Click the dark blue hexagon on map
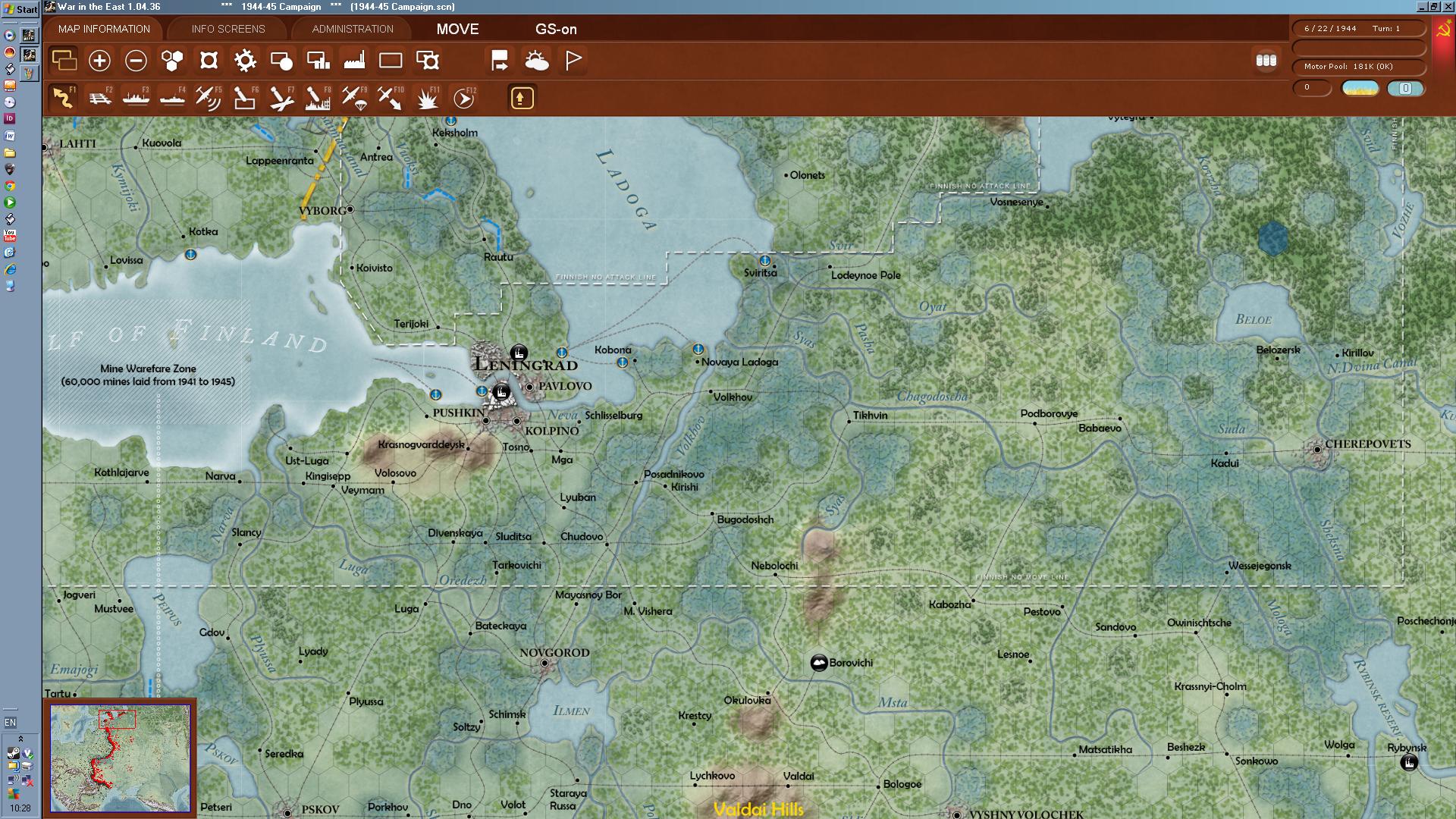The image size is (1456, 819). click(1272, 238)
